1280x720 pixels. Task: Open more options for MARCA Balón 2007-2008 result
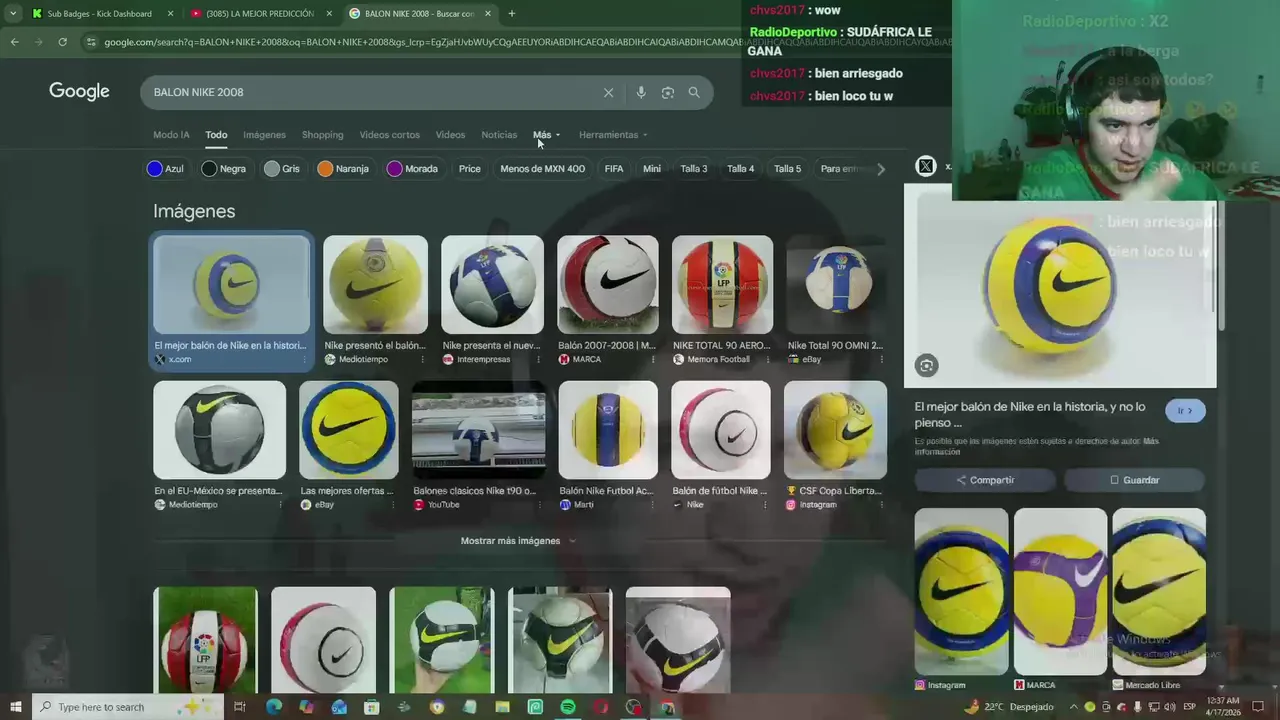point(654,359)
